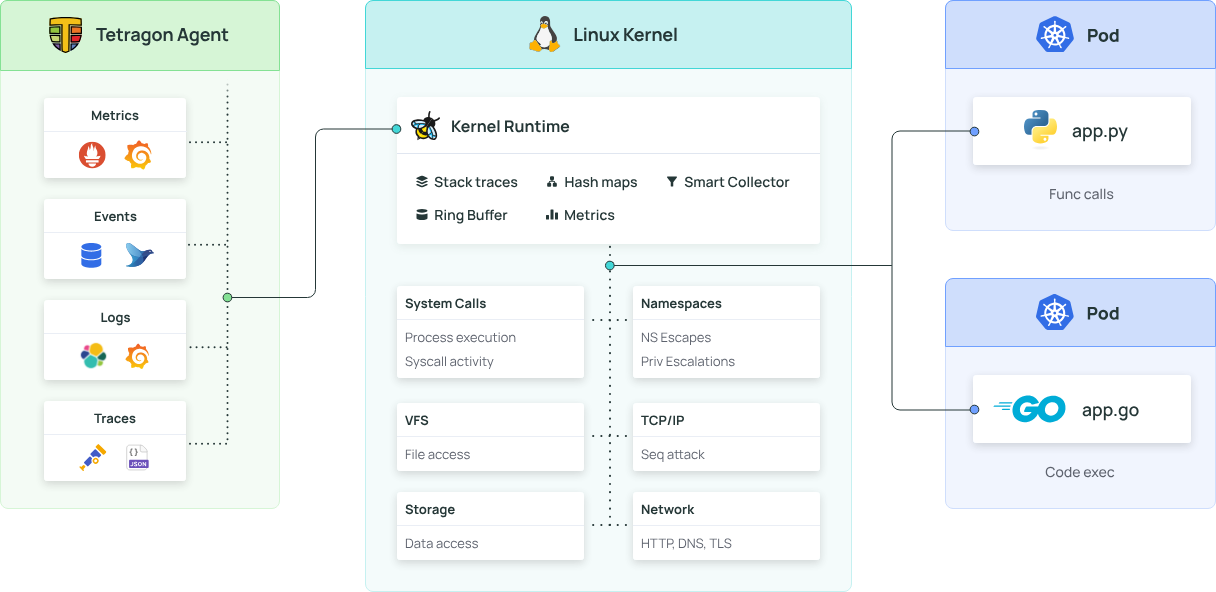Click the Linux penguin icon
This screenshot has height=592, width=1216.
[x=544, y=35]
